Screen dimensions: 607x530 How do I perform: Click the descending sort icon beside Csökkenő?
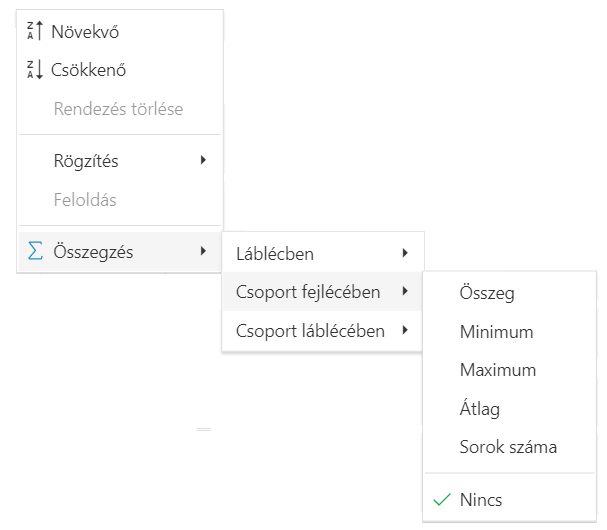click(x=35, y=70)
